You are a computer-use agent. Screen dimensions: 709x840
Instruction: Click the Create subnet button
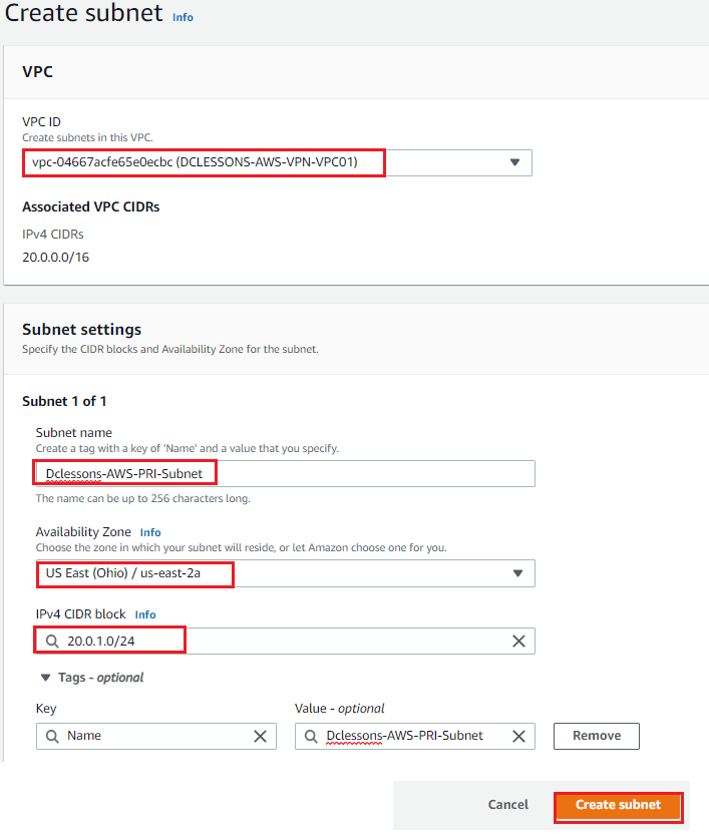[x=618, y=806]
